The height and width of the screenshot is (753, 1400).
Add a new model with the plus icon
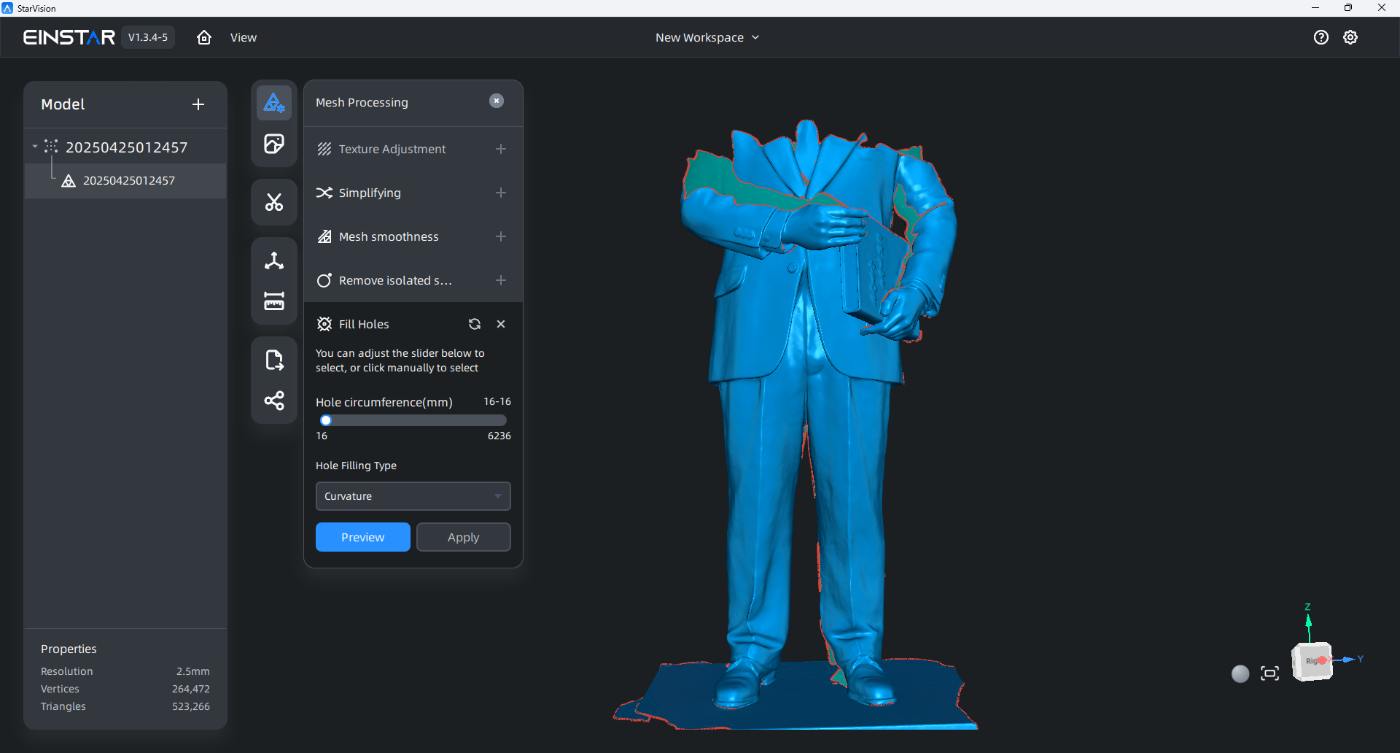pos(198,104)
